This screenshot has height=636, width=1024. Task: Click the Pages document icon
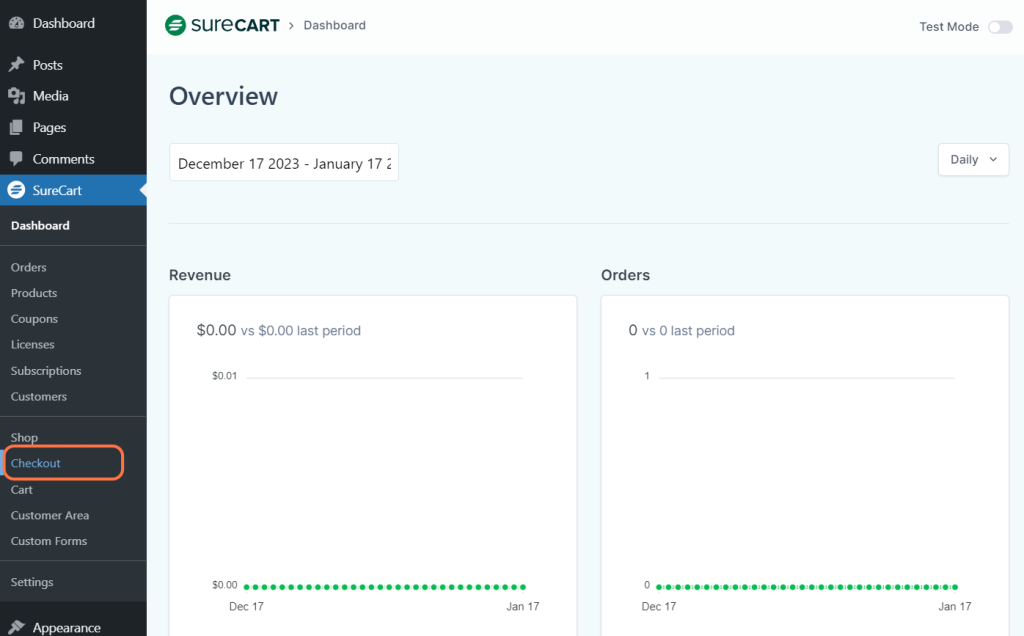tap(16, 128)
